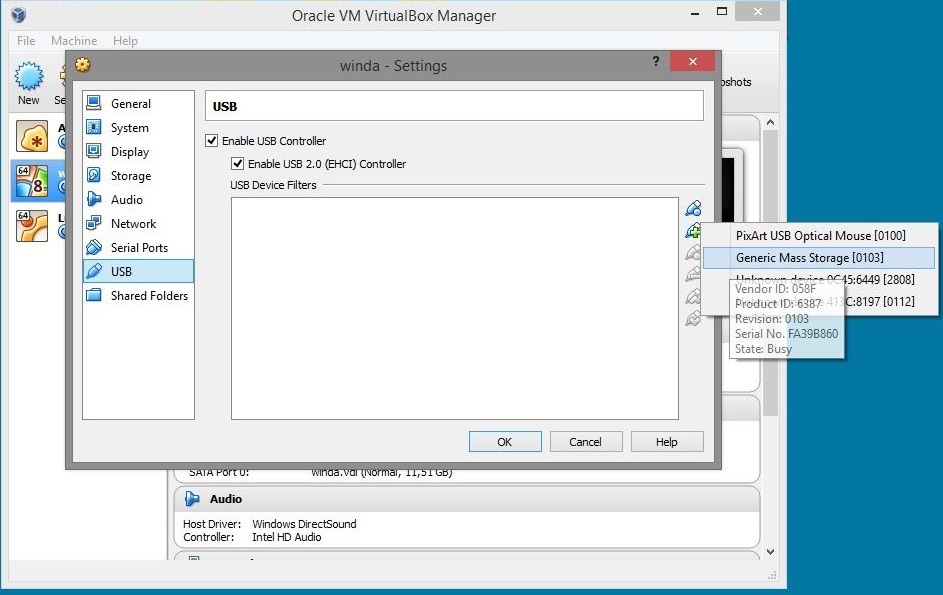Select the third VM with the orange swirl icon
The height and width of the screenshot is (595, 943).
[32, 226]
